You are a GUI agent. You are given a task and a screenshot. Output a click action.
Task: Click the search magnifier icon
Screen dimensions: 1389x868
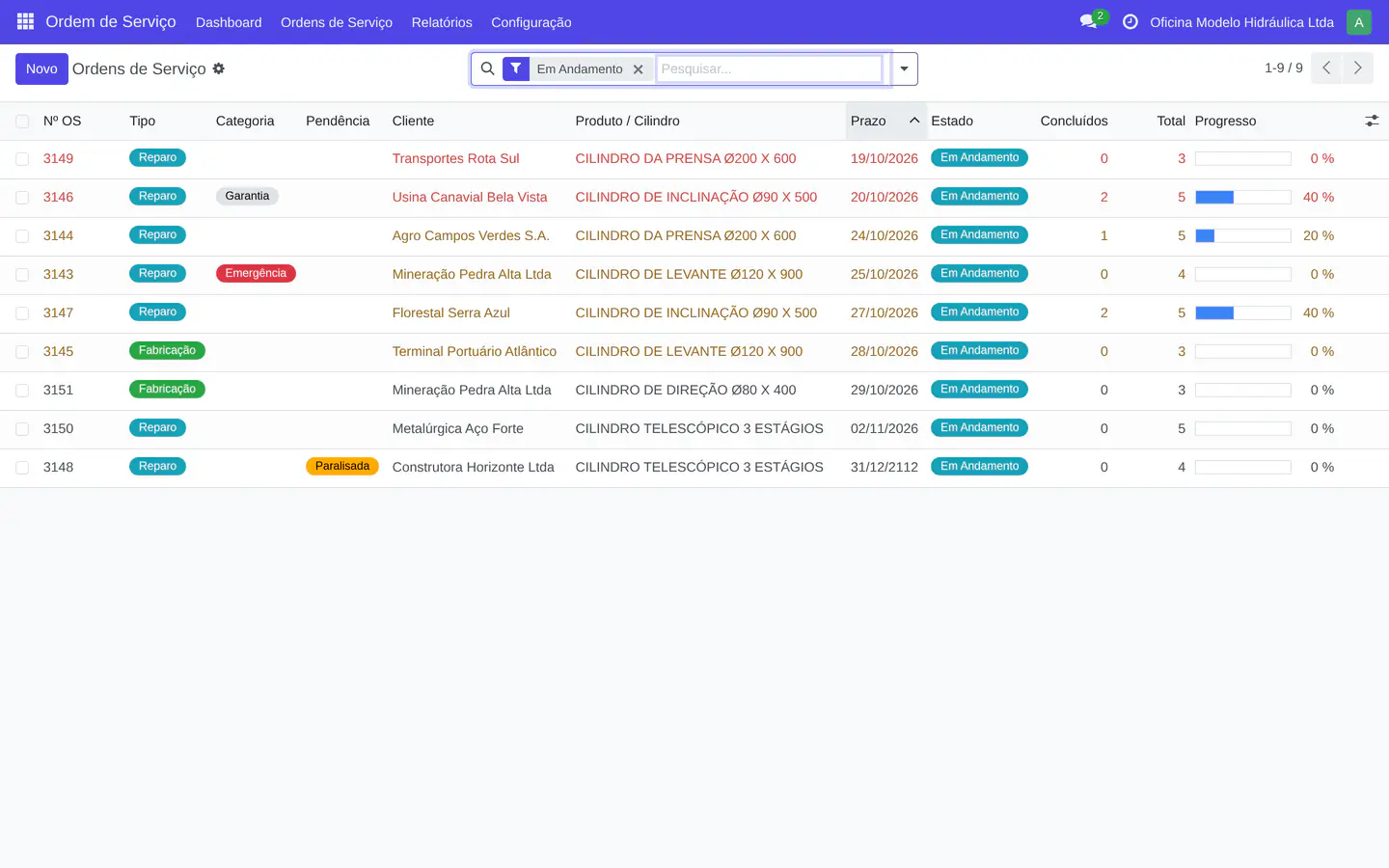(487, 68)
